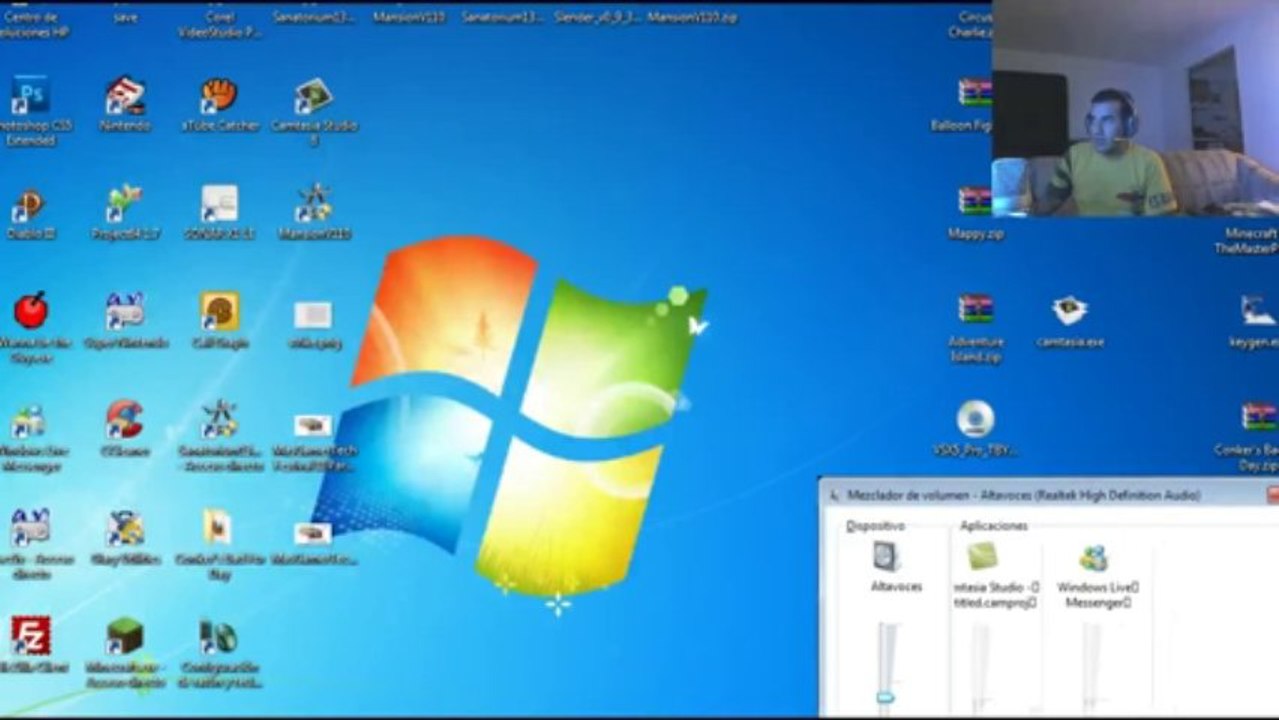The height and width of the screenshot is (720, 1279).
Task: Open the CCleaner shortcut
Action: pos(125,419)
